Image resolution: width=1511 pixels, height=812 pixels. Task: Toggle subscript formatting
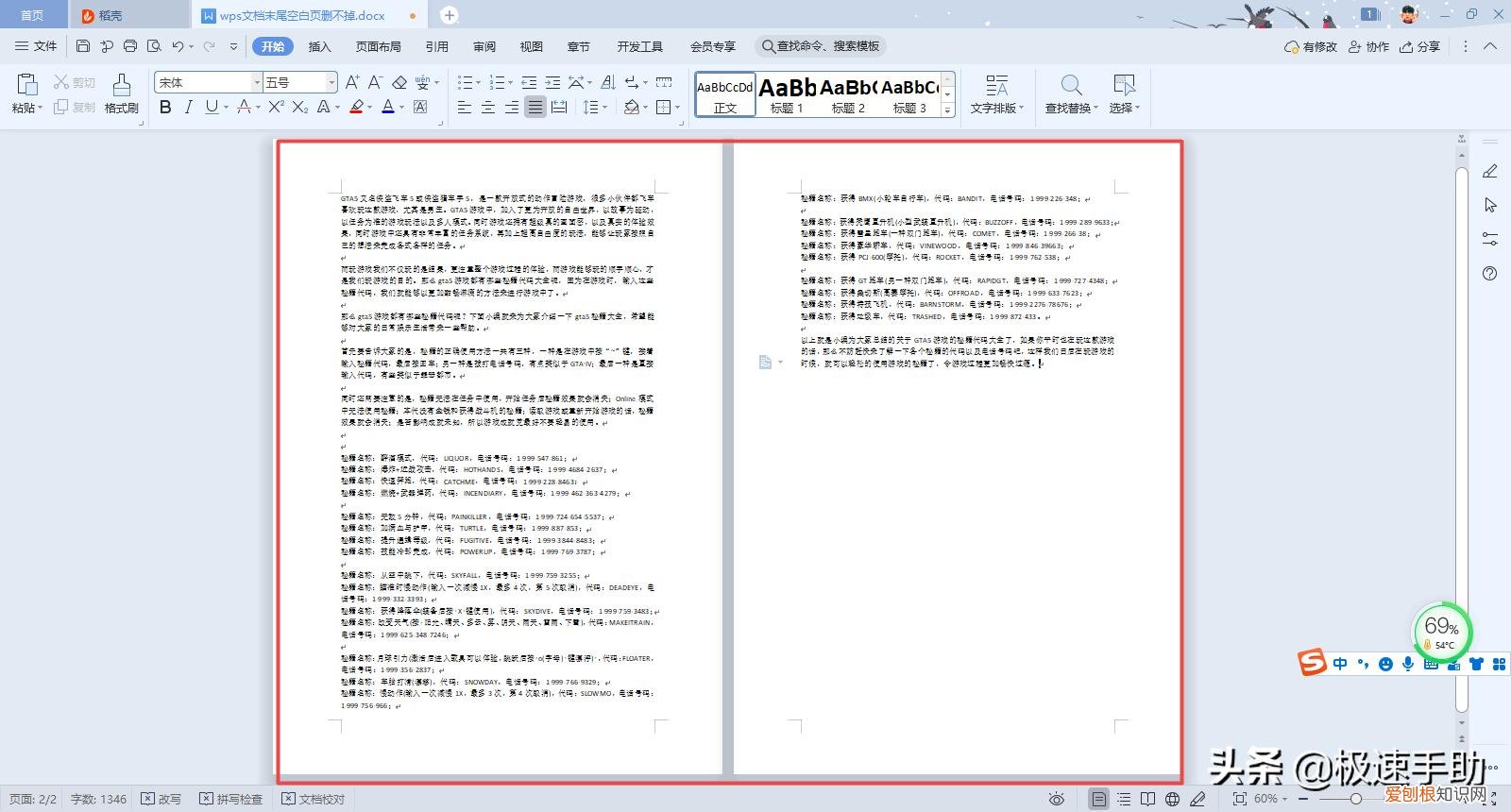coord(299,107)
